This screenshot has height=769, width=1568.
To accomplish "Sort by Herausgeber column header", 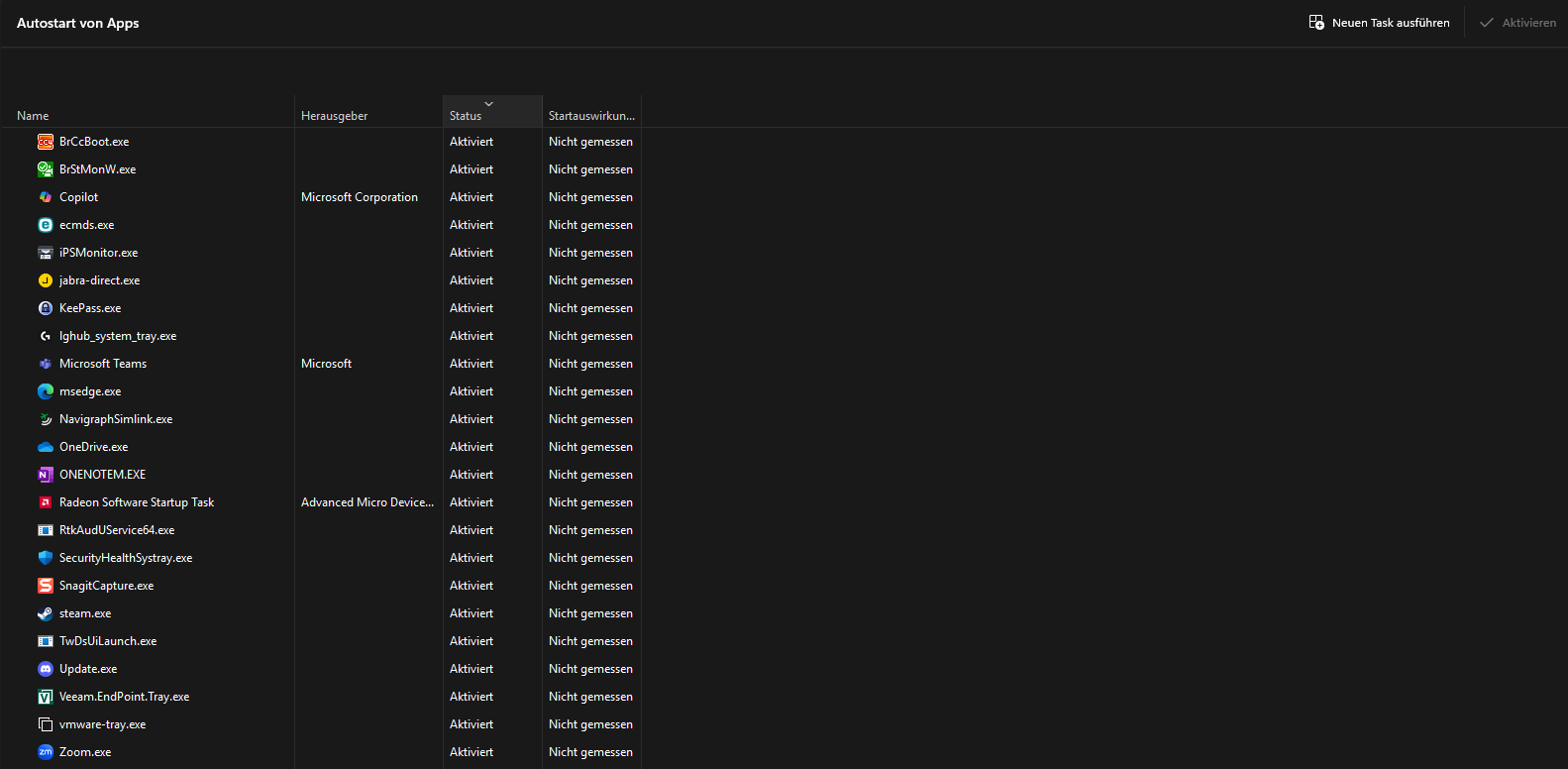I will tap(335, 116).
